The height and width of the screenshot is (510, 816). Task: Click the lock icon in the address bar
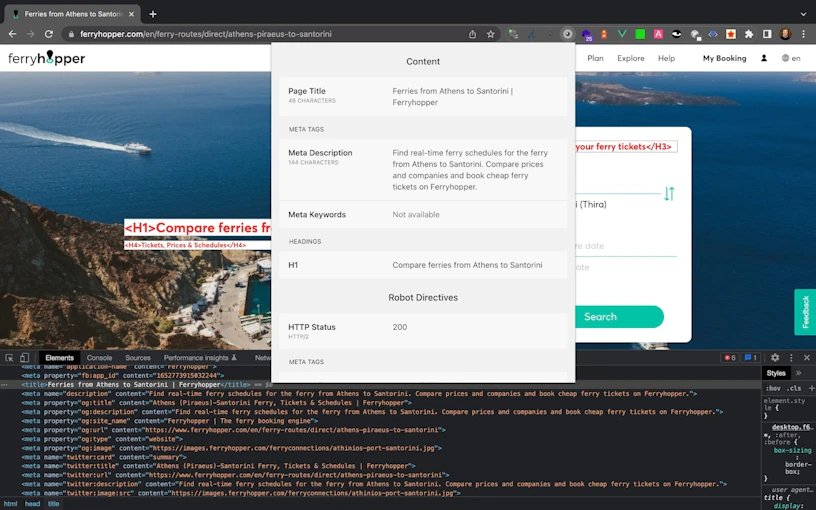(x=71, y=34)
